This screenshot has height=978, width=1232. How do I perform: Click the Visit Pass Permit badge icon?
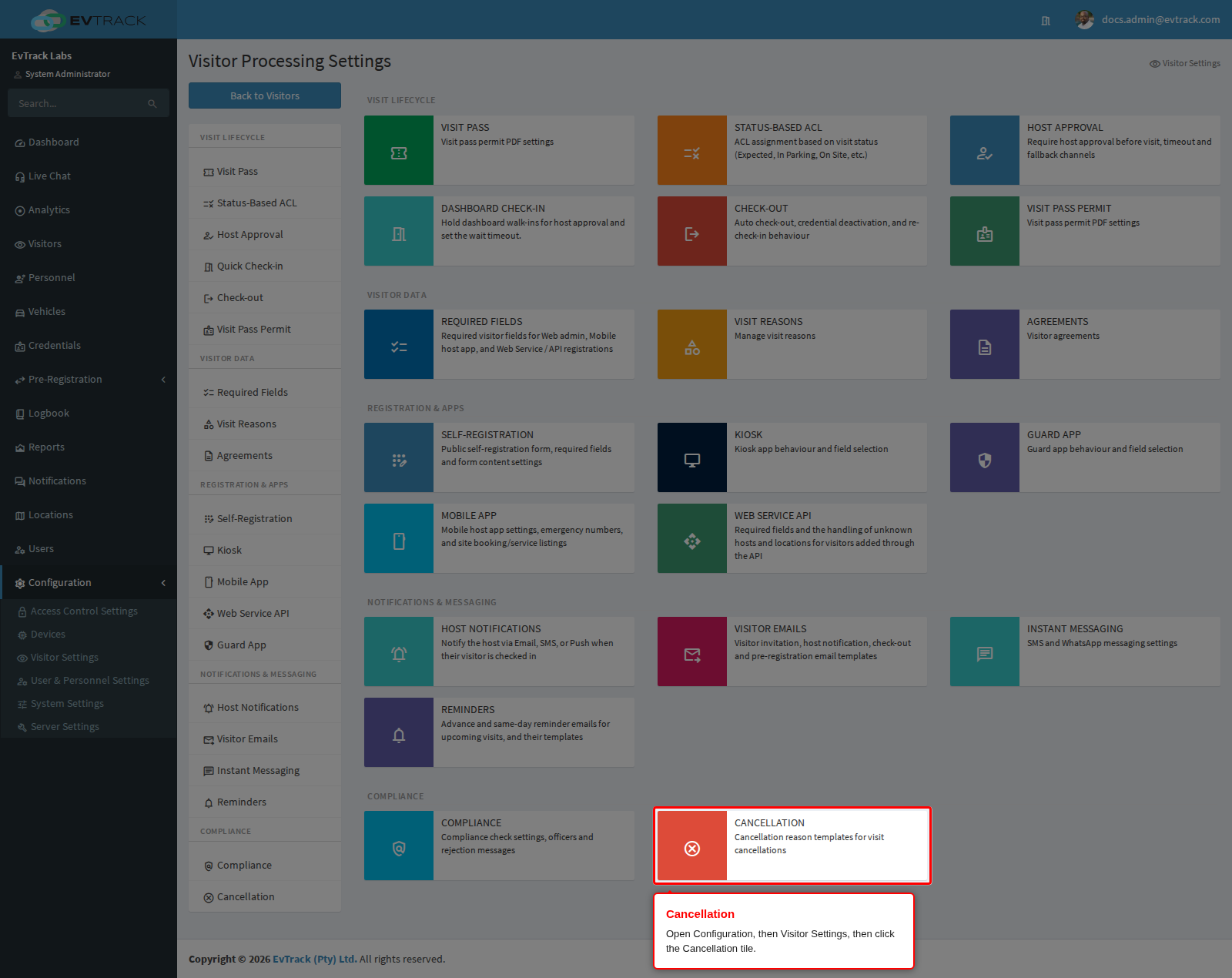tap(984, 231)
